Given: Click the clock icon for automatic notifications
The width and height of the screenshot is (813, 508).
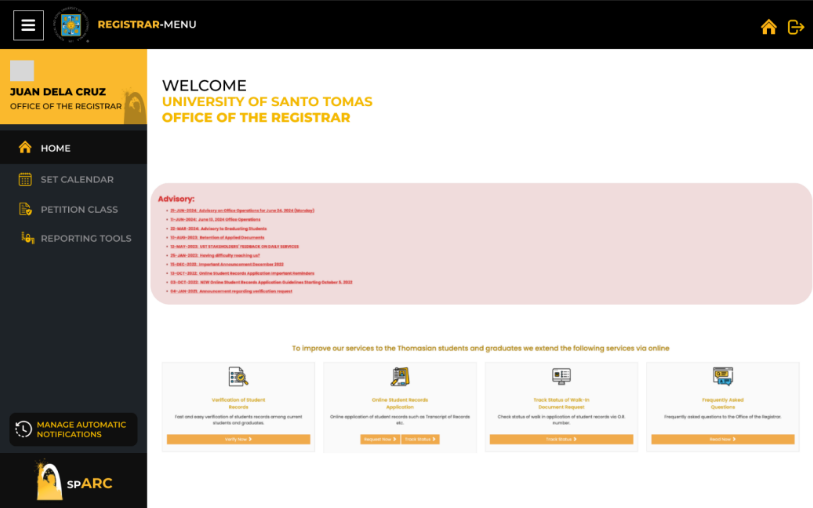Looking at the screenshot, I should [23, 429].
